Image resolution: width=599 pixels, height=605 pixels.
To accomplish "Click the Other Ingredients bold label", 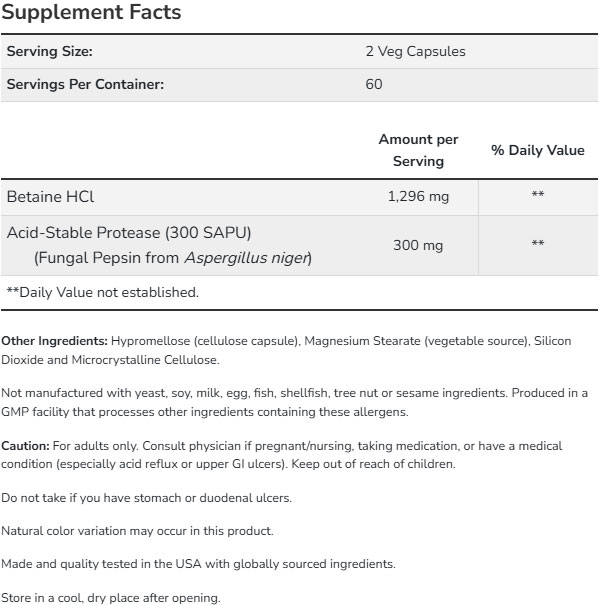I will 54,341.
